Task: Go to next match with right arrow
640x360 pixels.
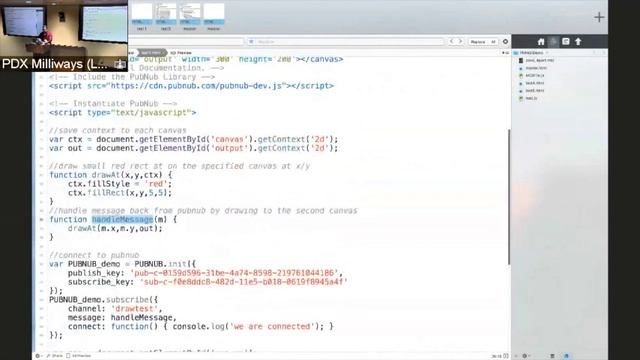Action: (460, 41)
